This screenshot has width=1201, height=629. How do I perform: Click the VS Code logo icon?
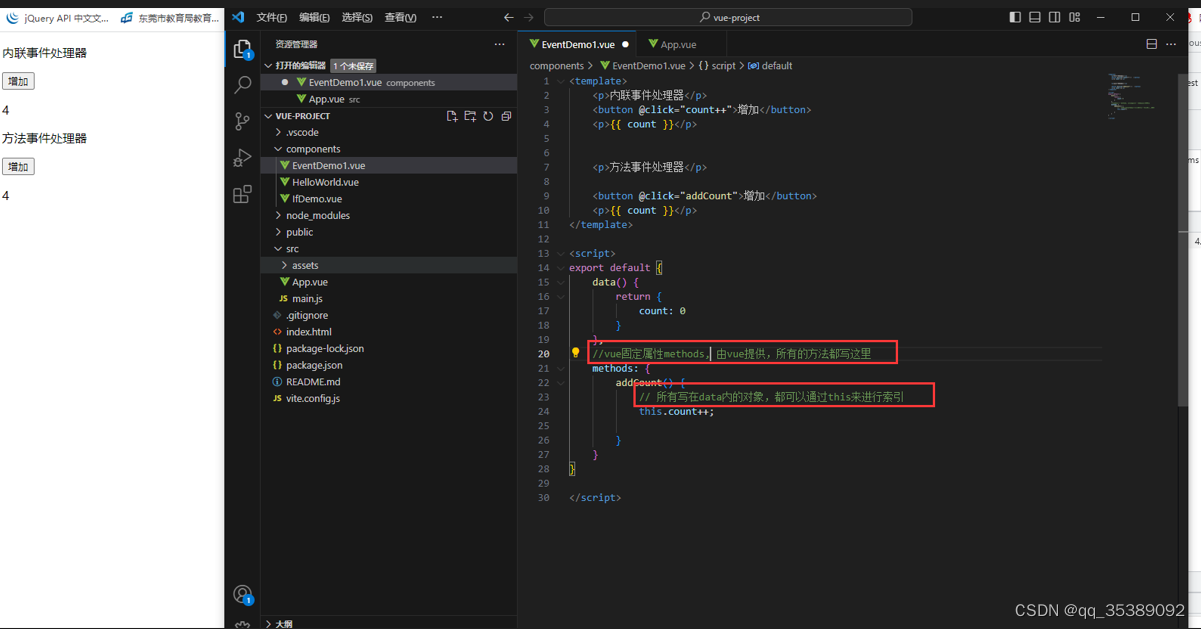[x=238, y=17]
